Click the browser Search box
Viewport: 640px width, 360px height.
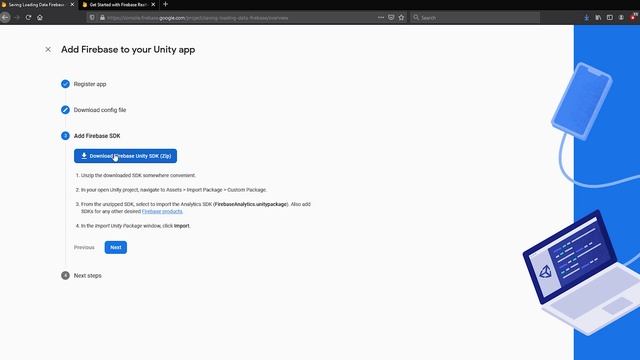tap(475, 18)
